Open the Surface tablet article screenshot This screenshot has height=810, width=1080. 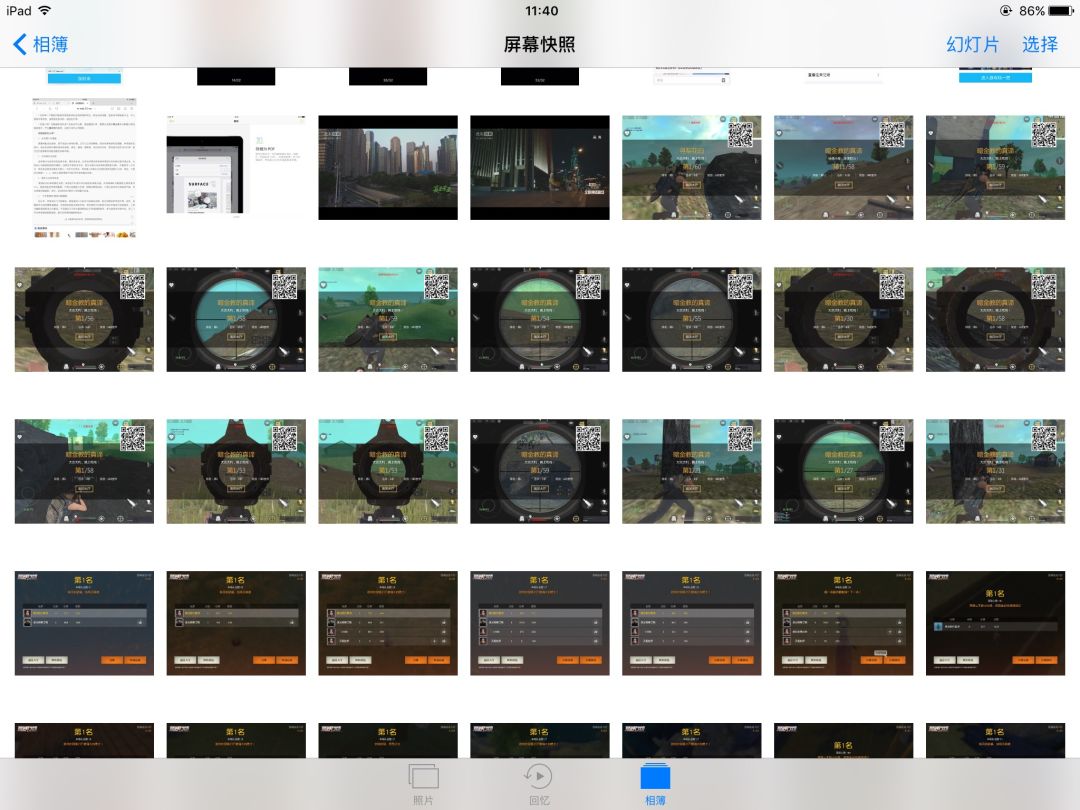tap(236, 167)
